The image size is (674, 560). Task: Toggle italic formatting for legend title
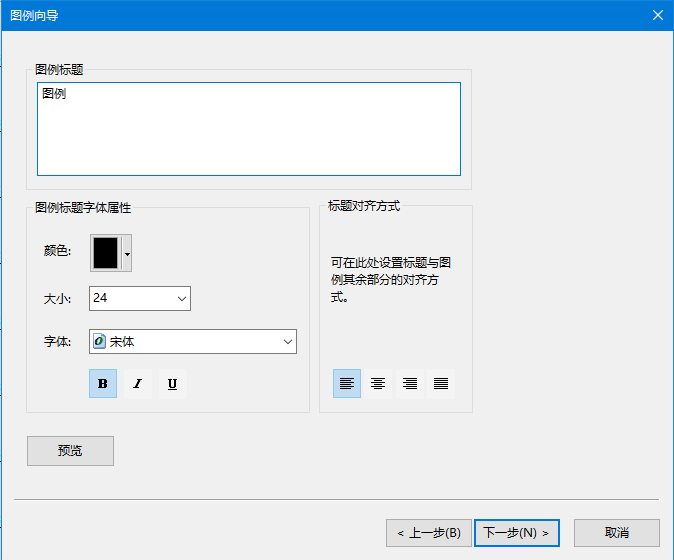click(x=138, y=383)
